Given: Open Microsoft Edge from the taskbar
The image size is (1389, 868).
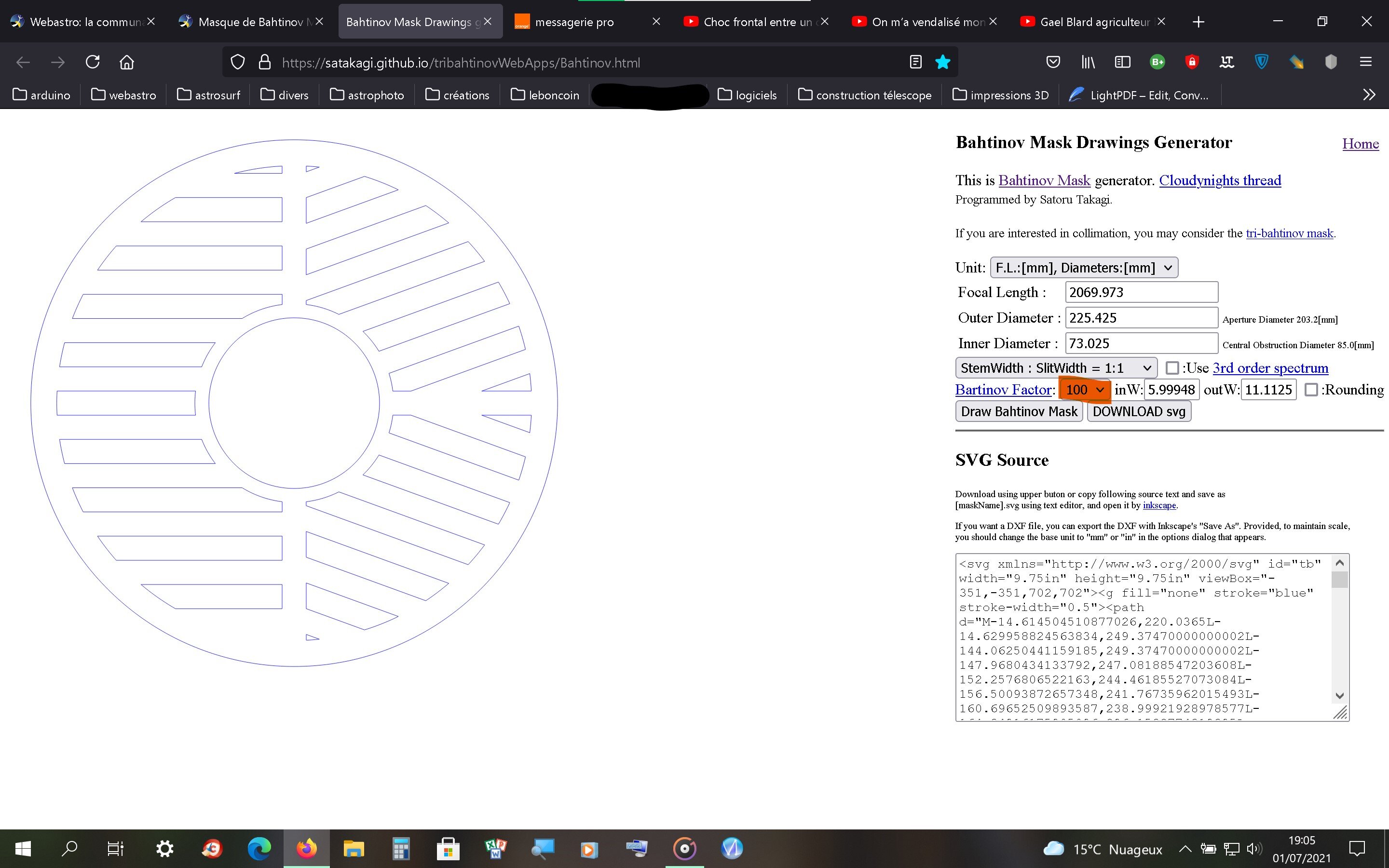Looking at the screenshot, I should (259, 849).
